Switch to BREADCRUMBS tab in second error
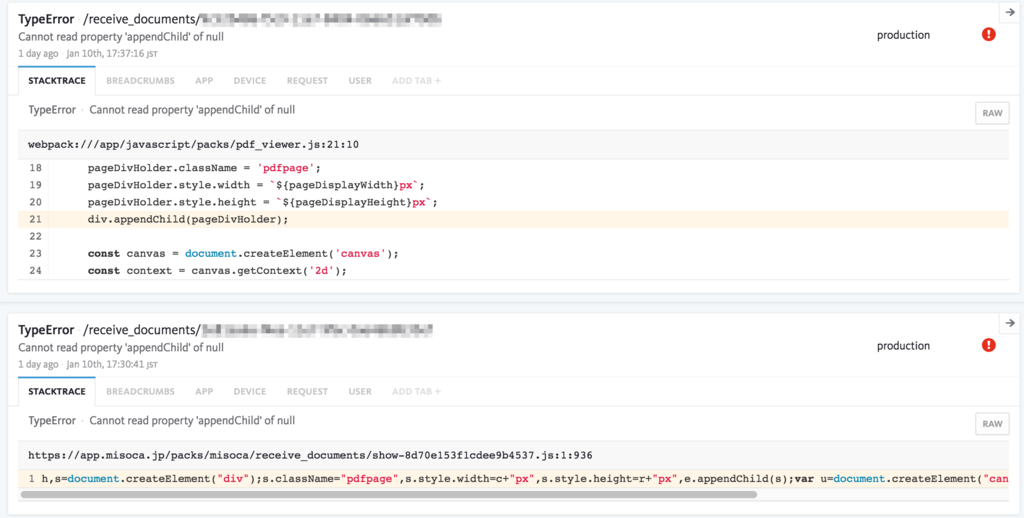Screen dimensions: 1024x518 (140, 392)
